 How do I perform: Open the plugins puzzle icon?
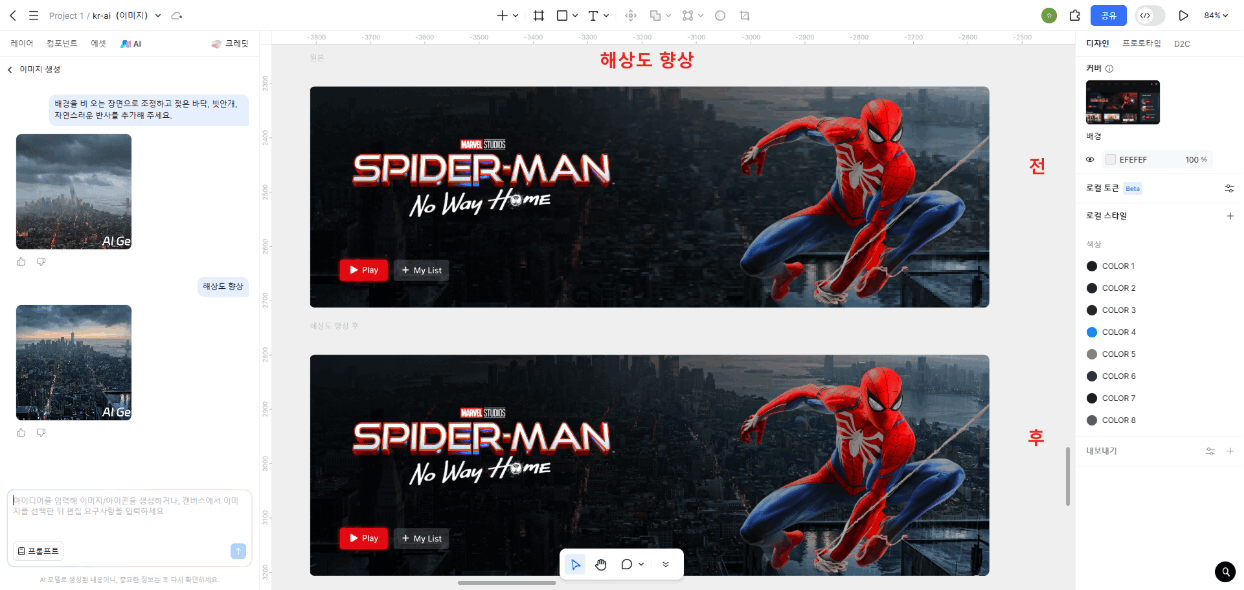[1075, 16]
